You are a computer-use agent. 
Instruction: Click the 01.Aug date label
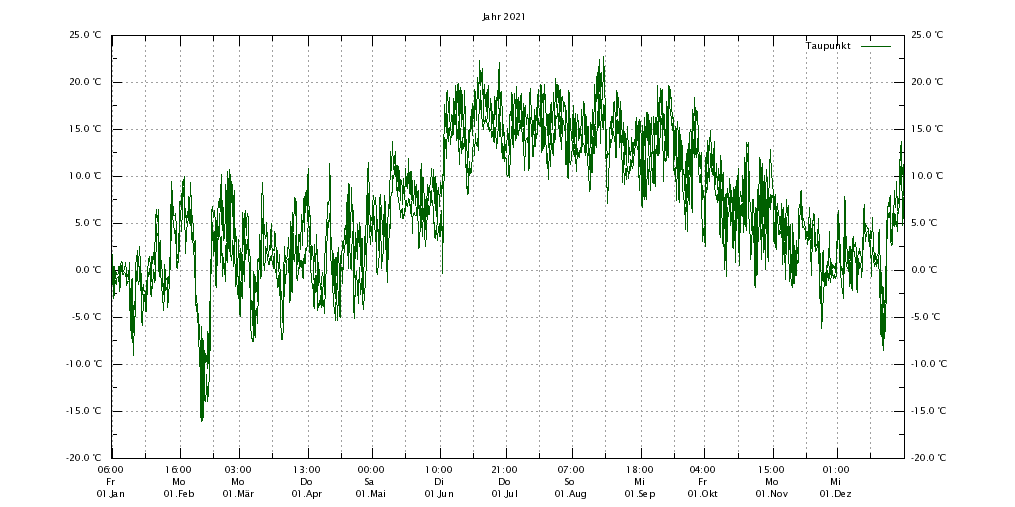pos(570,494)
